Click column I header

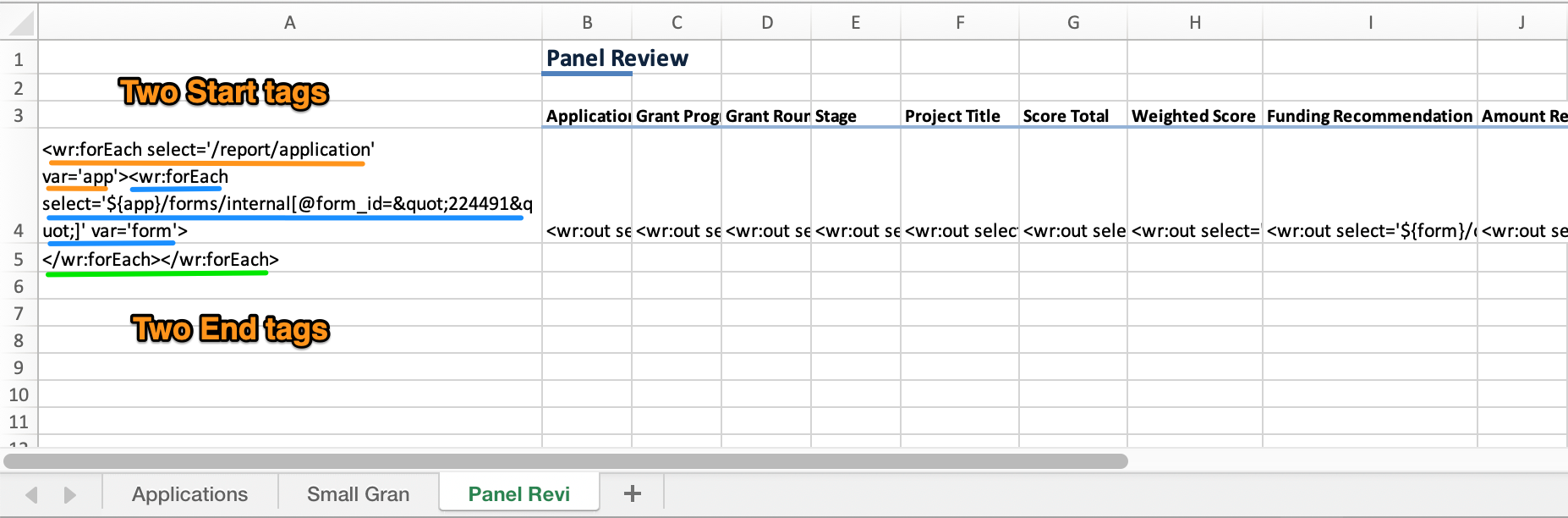[x=1369, y=23]
